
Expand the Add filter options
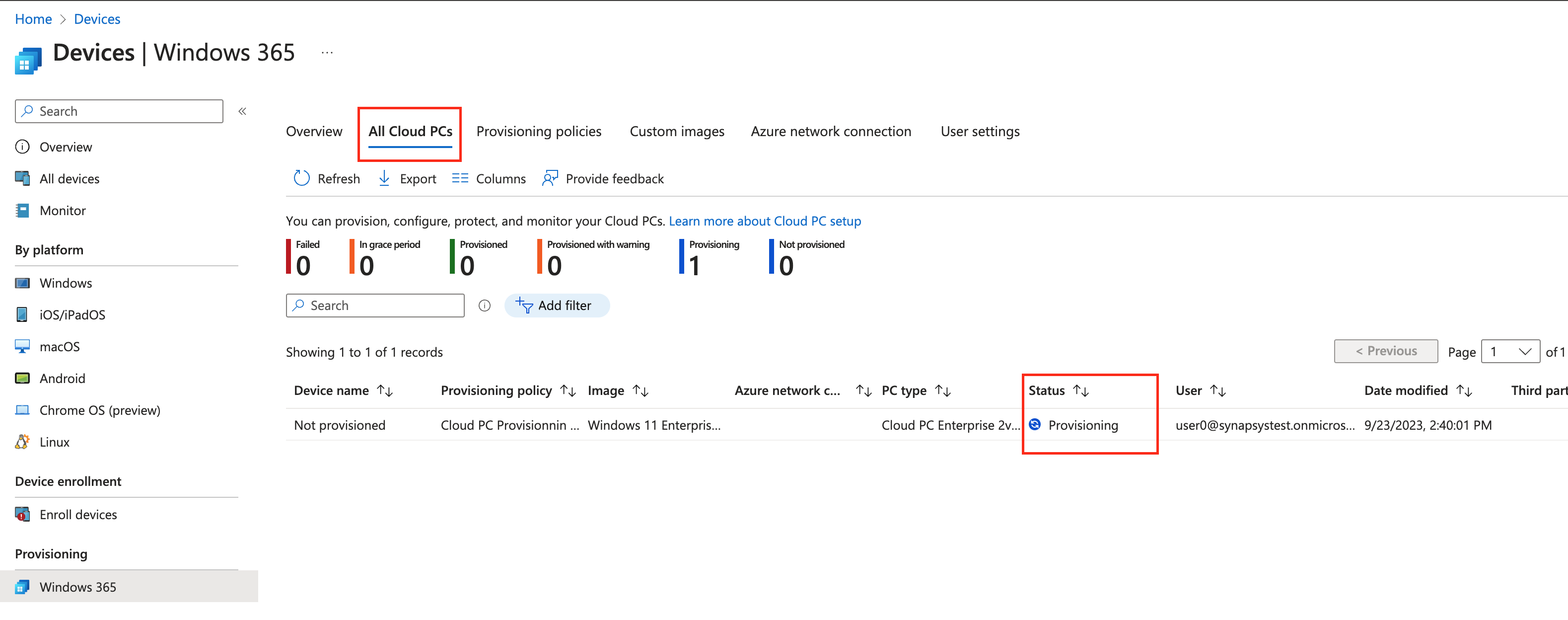(557, 305)
